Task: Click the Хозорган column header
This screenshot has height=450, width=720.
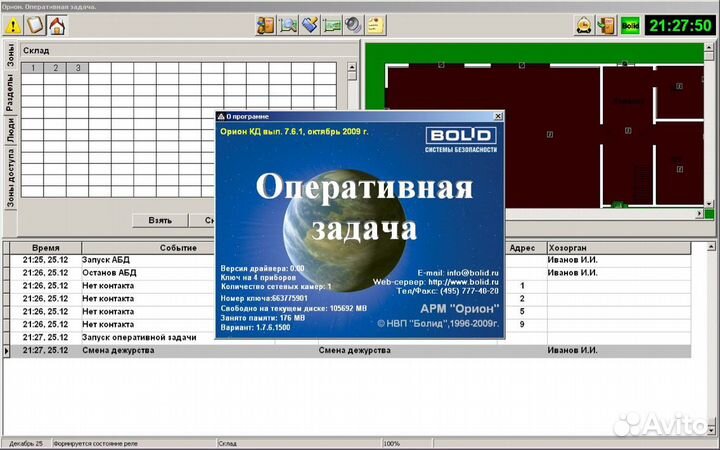Action: (619, 248)
